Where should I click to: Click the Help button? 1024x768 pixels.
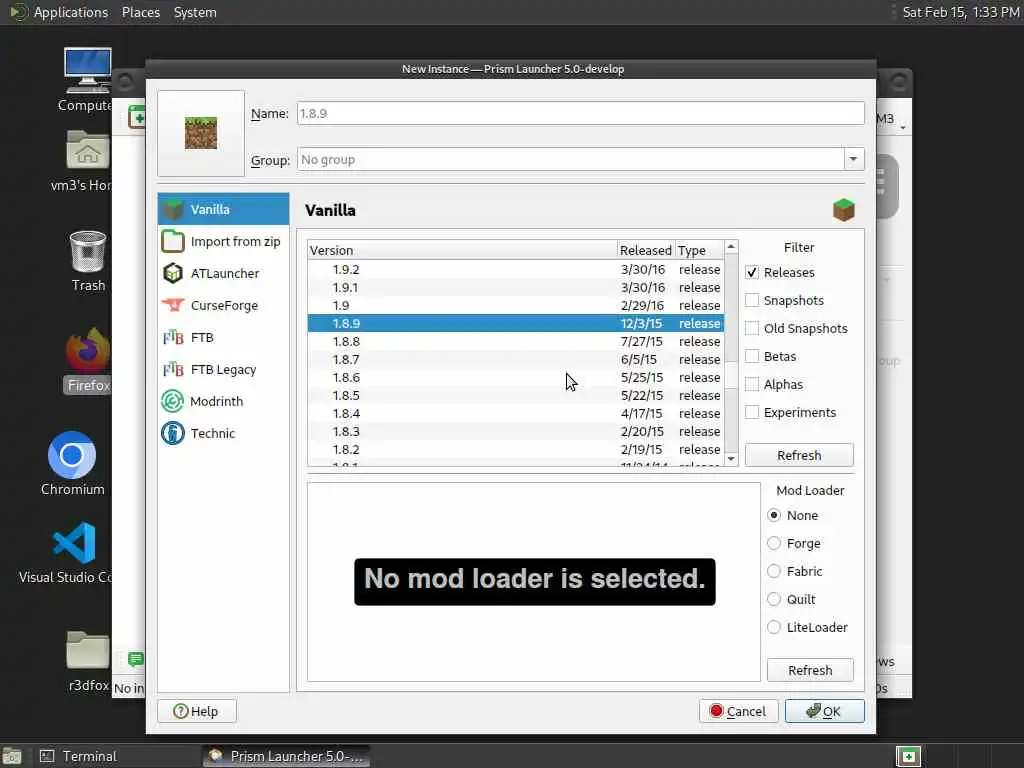[197, 711]
